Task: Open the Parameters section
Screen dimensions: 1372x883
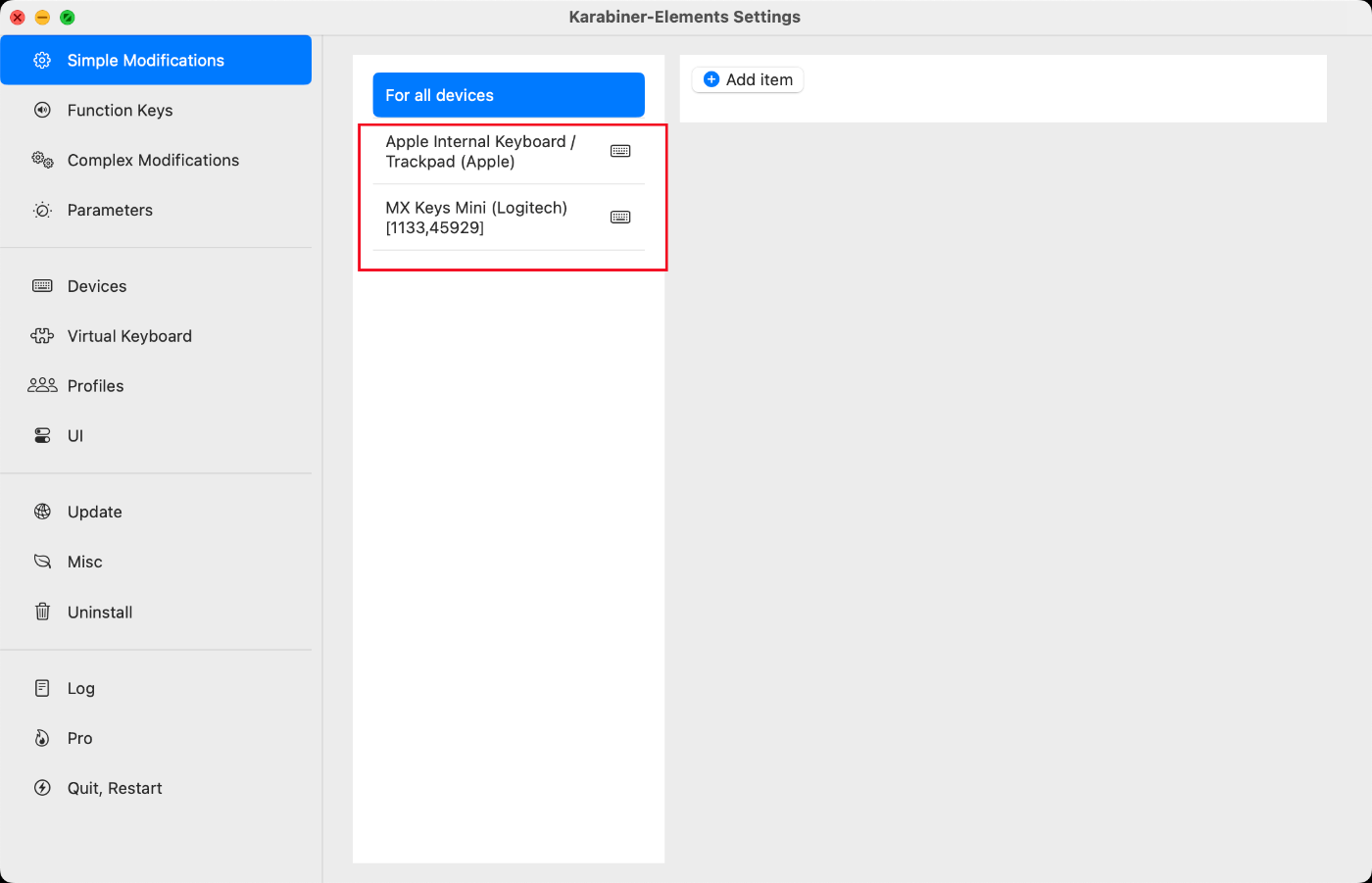Action: tap(156, 210)
